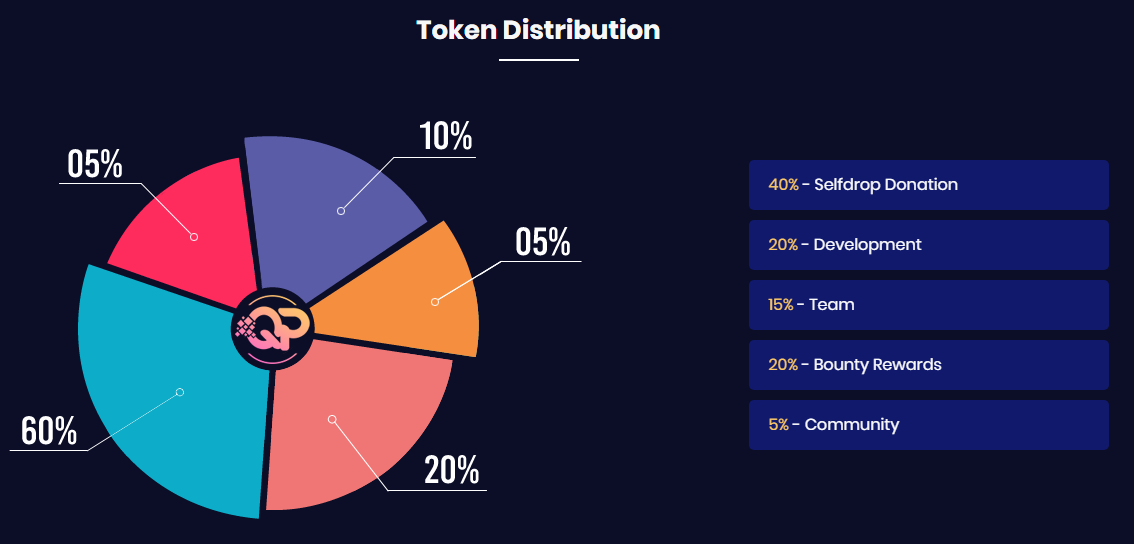1134x544 pixels.
Task: Click the marker dot in the orange slice
Action: click(435, 302)
